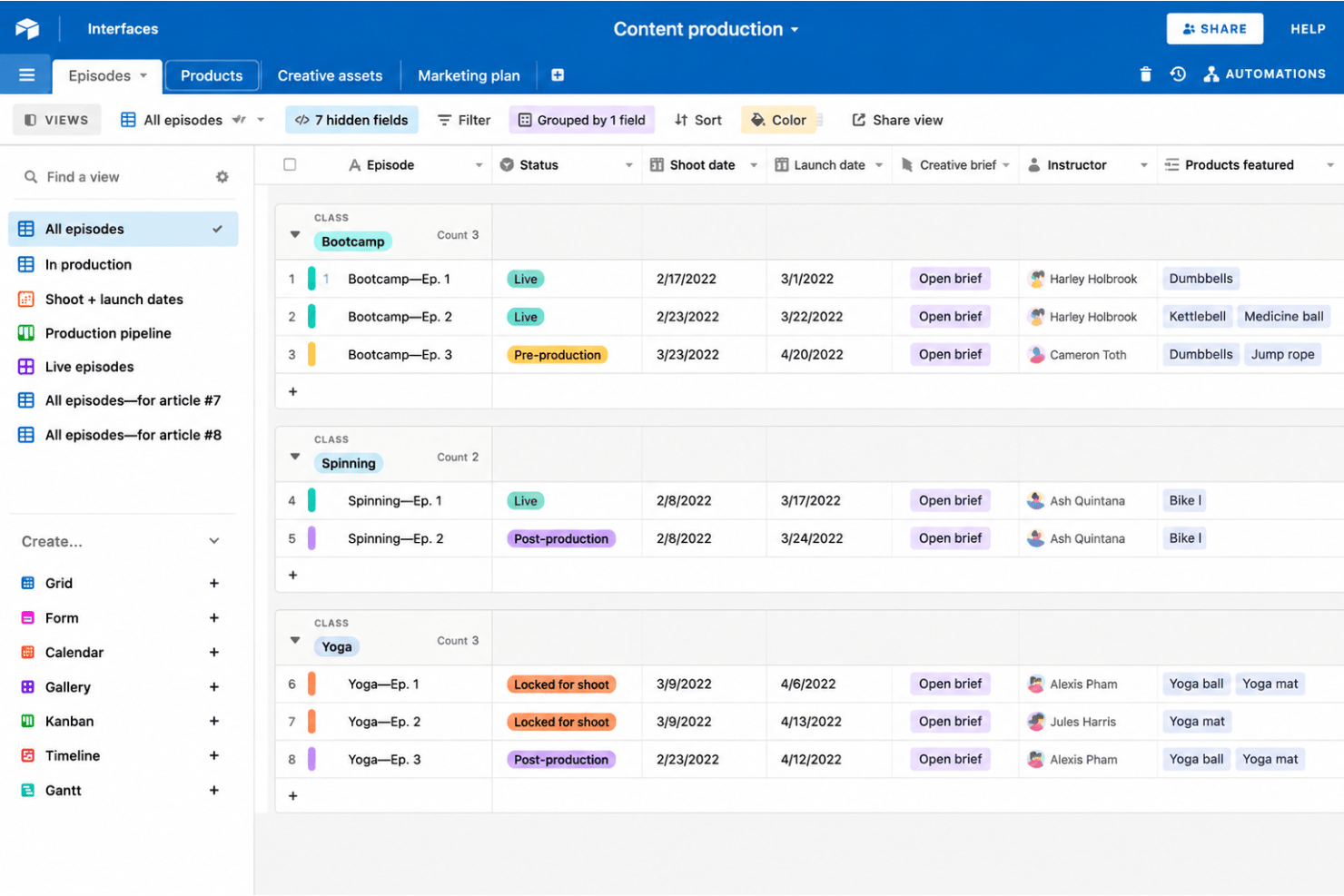1344x896 pixels.
Task: Add a new Kanban view with plus
Action: 214,722
